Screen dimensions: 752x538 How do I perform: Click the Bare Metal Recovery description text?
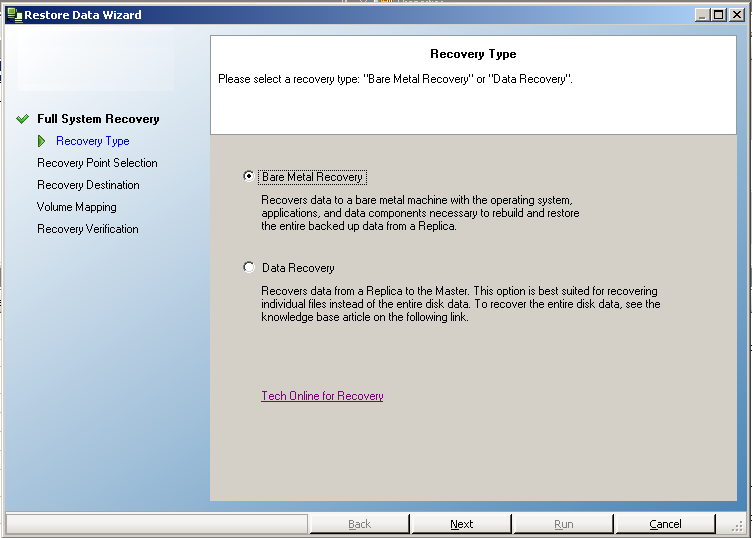[x=420, y=213]
